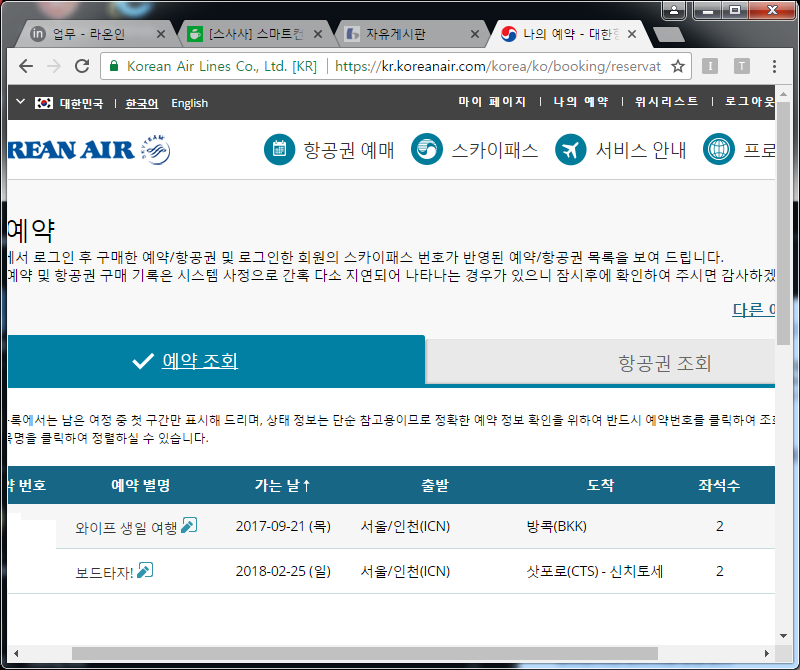This screenshot has height=670, width=800.
Task: Click the 항공권 예매 calendar icon
Action: pos(280,150)
